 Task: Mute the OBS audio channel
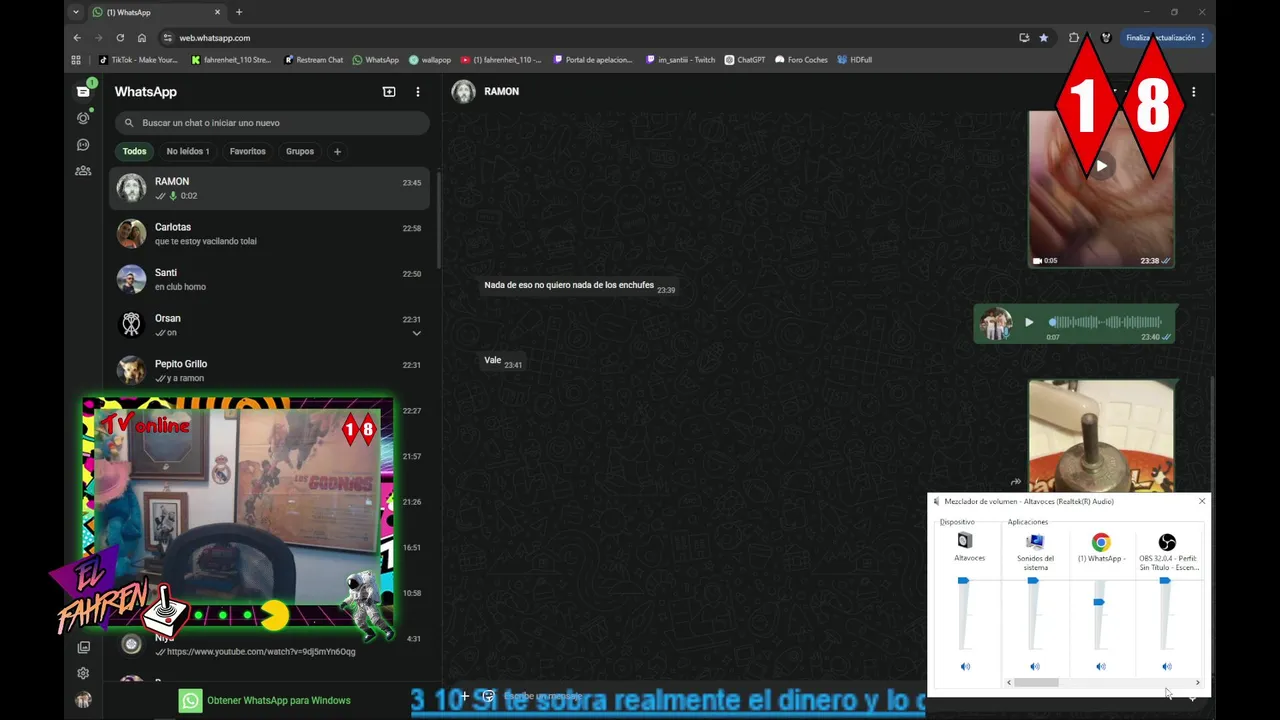(1167, 666)
